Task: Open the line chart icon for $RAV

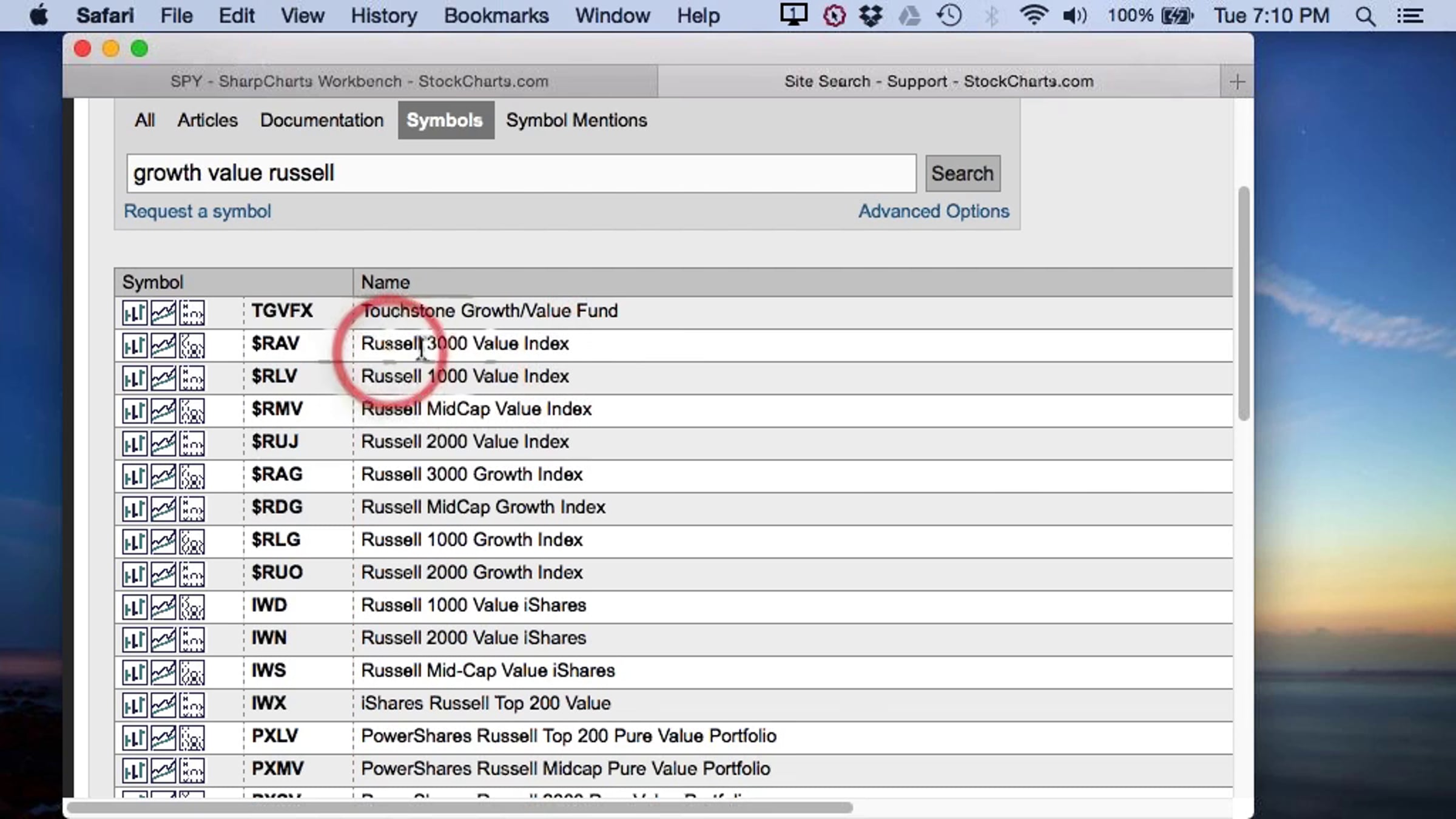Action: (x=163, y=346)
